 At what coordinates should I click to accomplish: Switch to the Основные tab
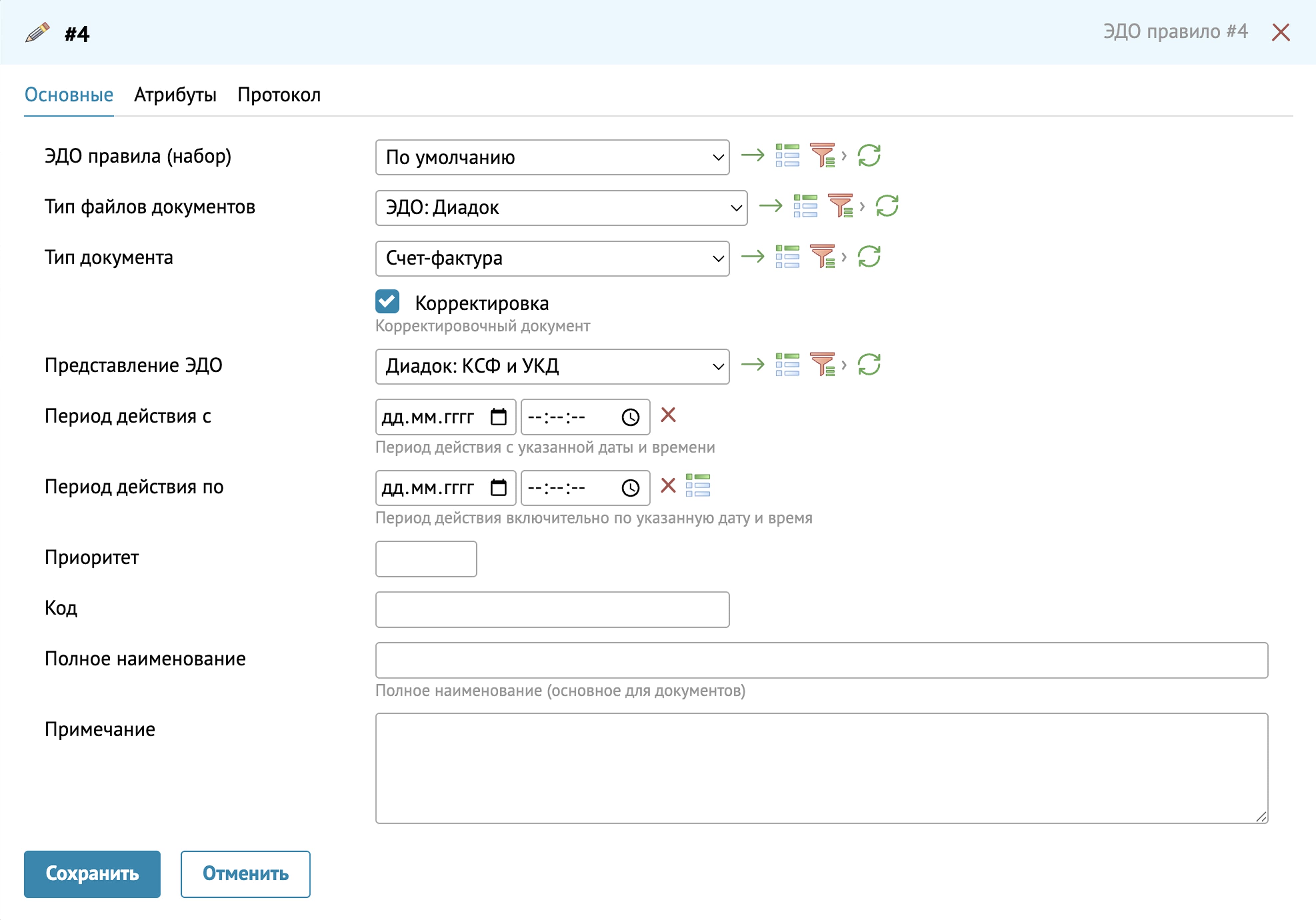coord(69,95)
